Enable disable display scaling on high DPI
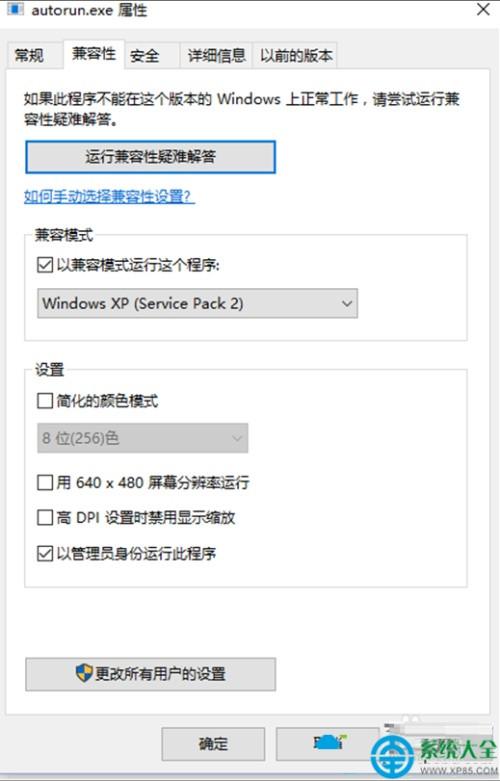500x781 pixels. (x=45, y=518)
